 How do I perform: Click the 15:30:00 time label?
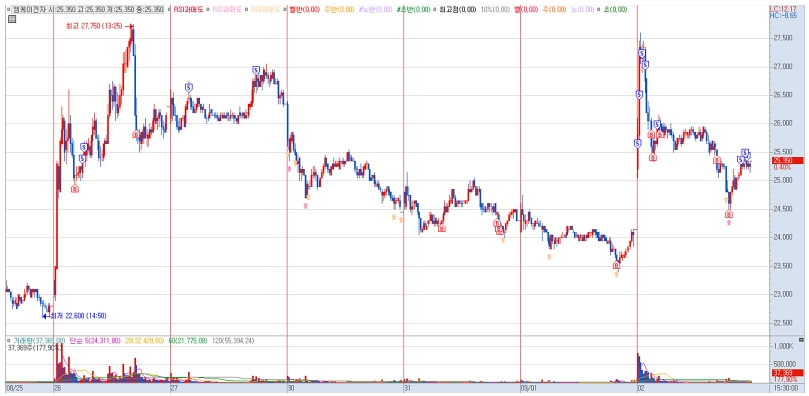point(787,387)
